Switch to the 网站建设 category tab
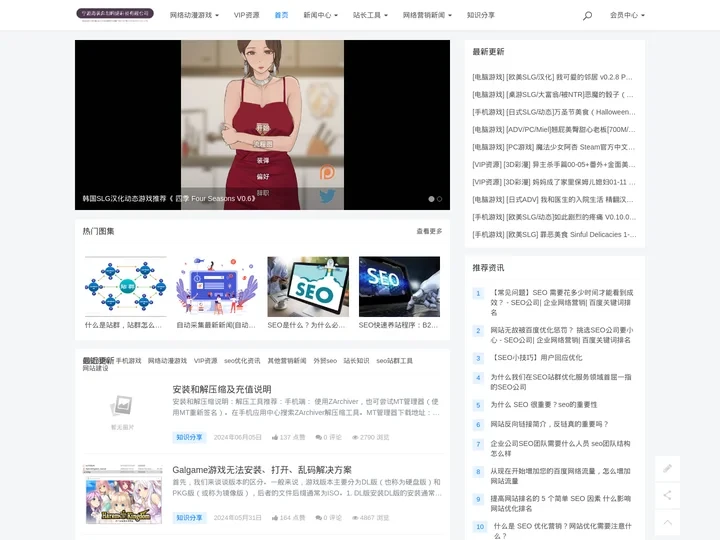Image resolution: width=720 pixels, height=540 pixels. [x=96, y=368]
